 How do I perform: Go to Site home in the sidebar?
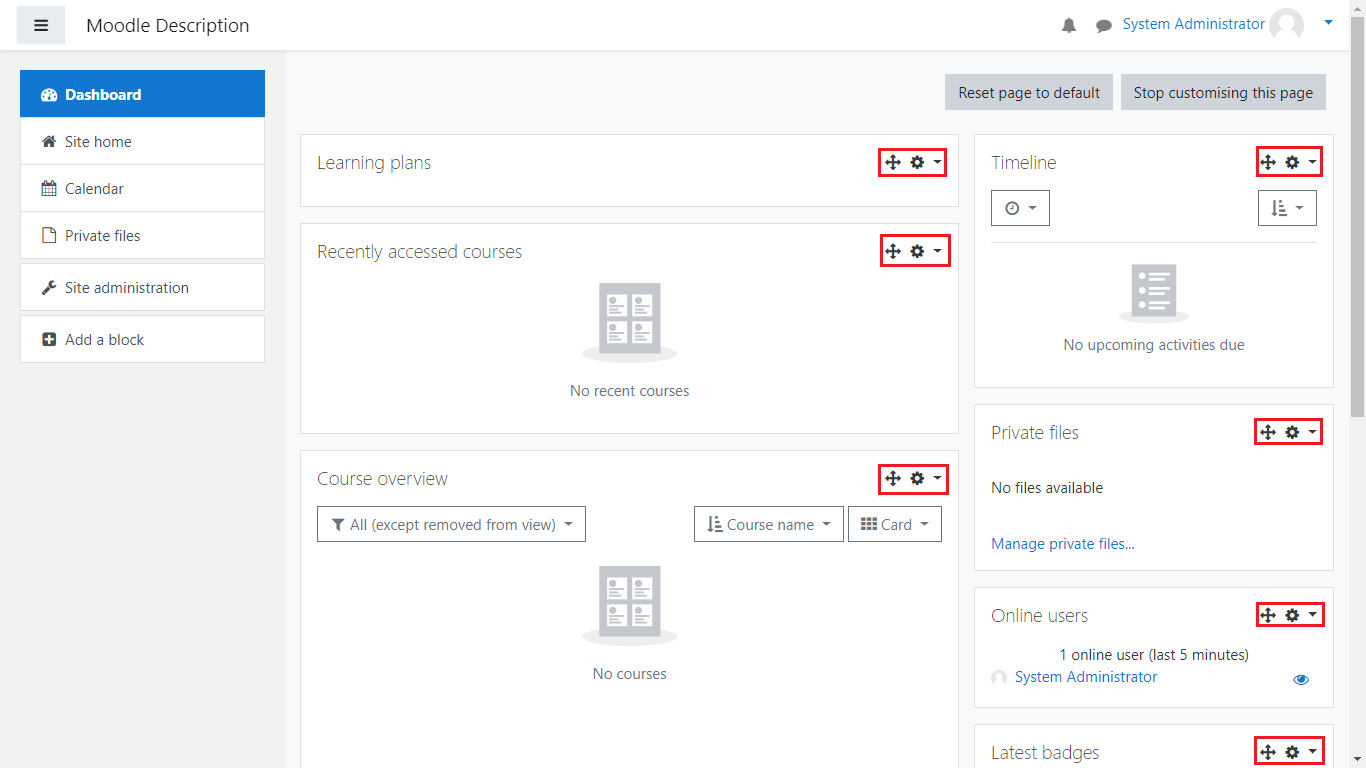pos(98,142)
